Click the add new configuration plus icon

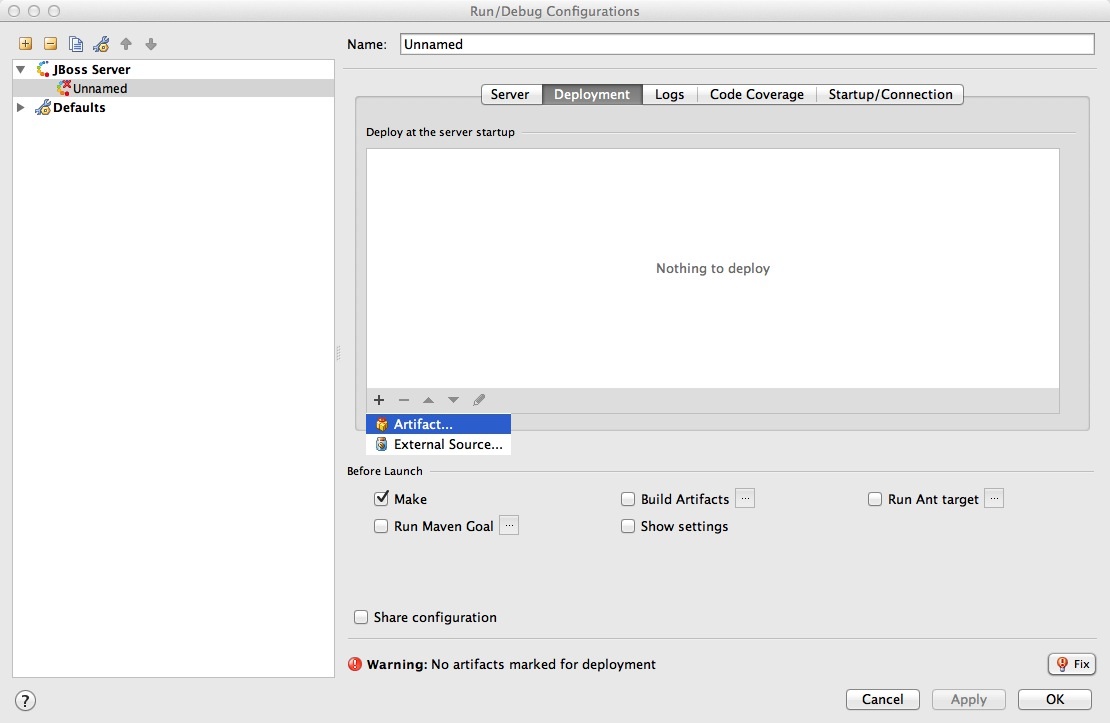pyautogui.click(x=25, y=44)
